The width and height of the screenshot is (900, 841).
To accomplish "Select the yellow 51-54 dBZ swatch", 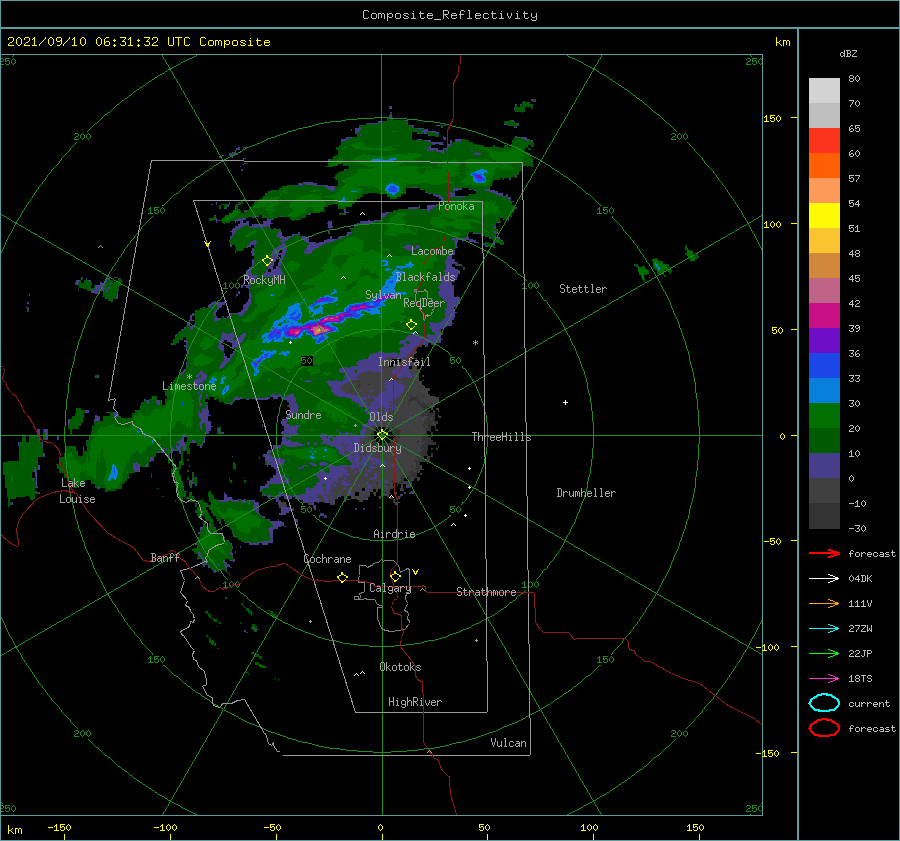I will point(824,216).
